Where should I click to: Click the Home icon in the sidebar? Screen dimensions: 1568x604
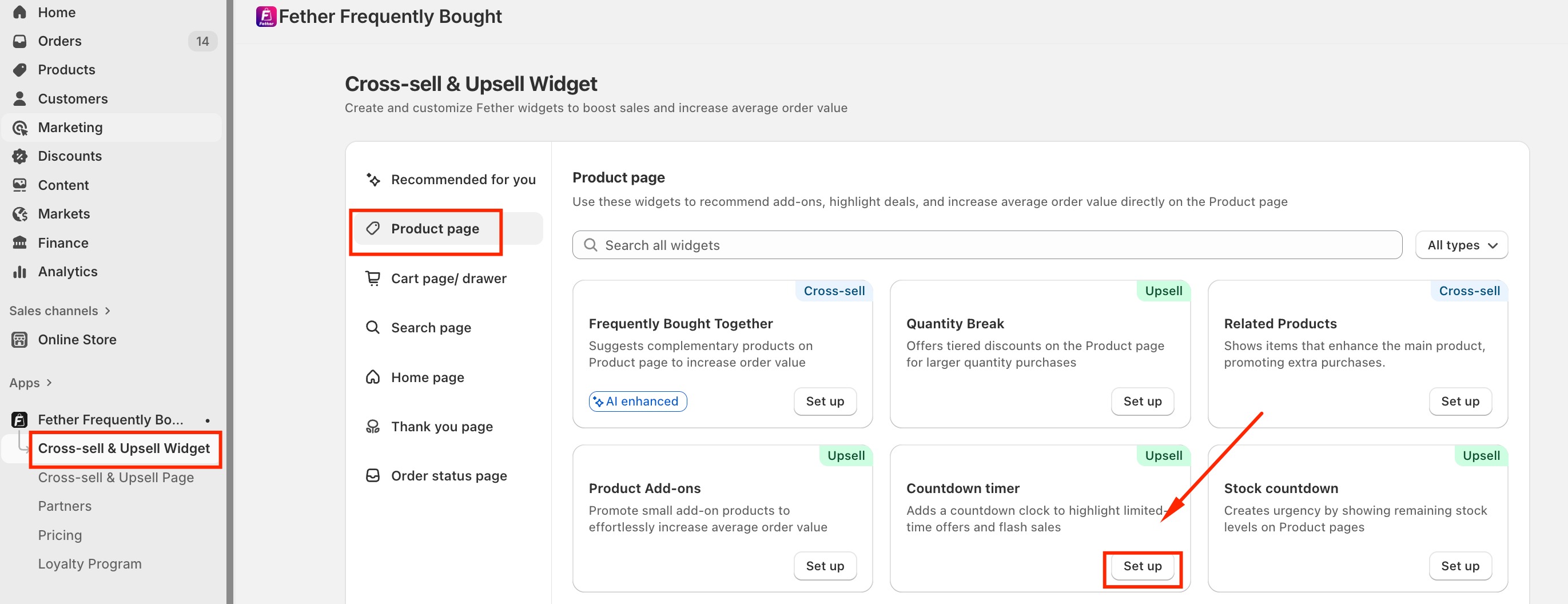pos(19,12)
